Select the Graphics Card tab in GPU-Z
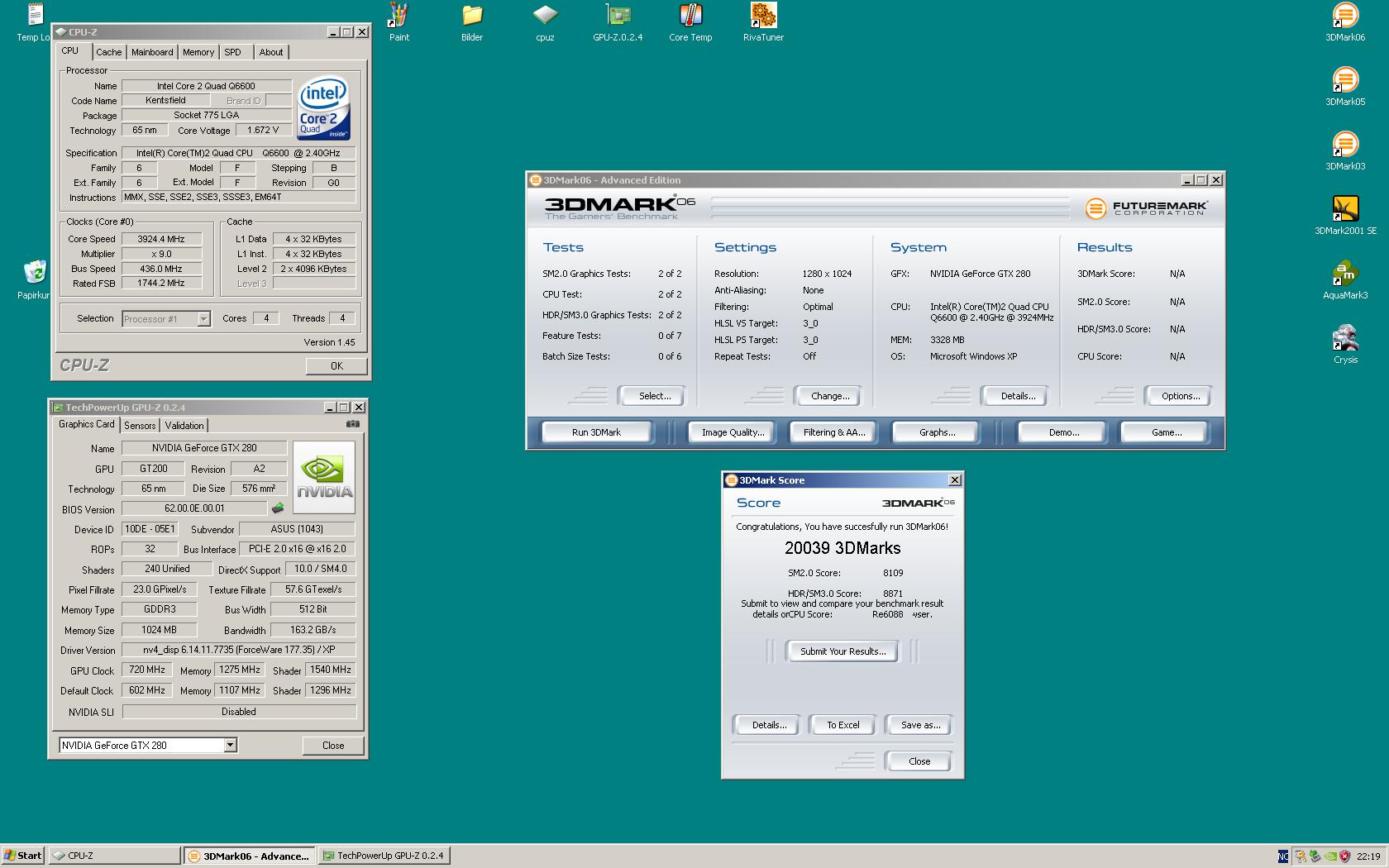Screen dimensions: 1389x868 tap(86, 423)
